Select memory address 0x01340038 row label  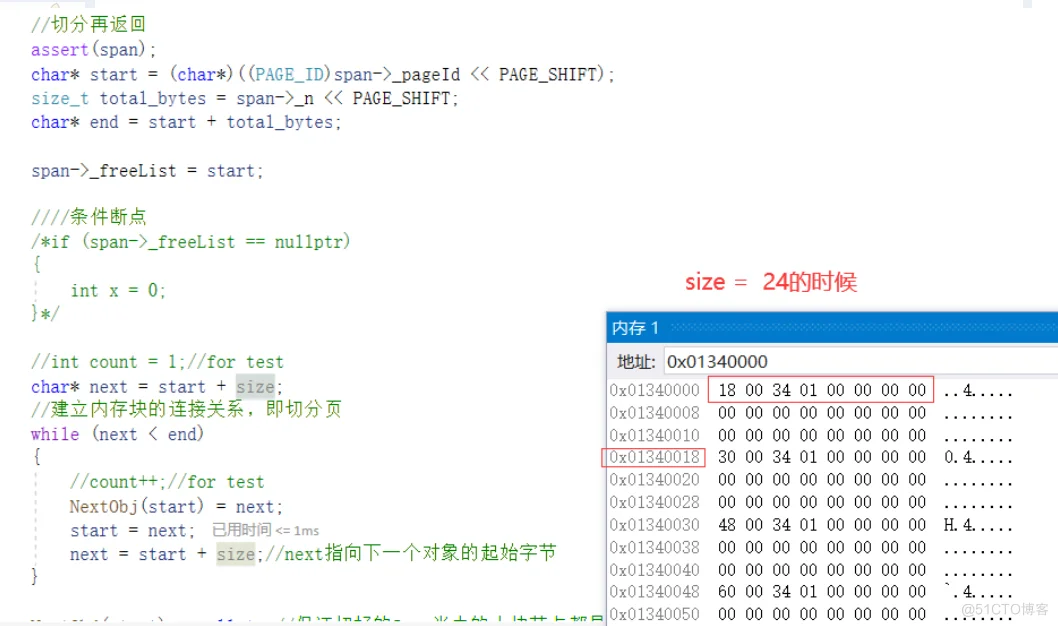[x=654, y=548]
